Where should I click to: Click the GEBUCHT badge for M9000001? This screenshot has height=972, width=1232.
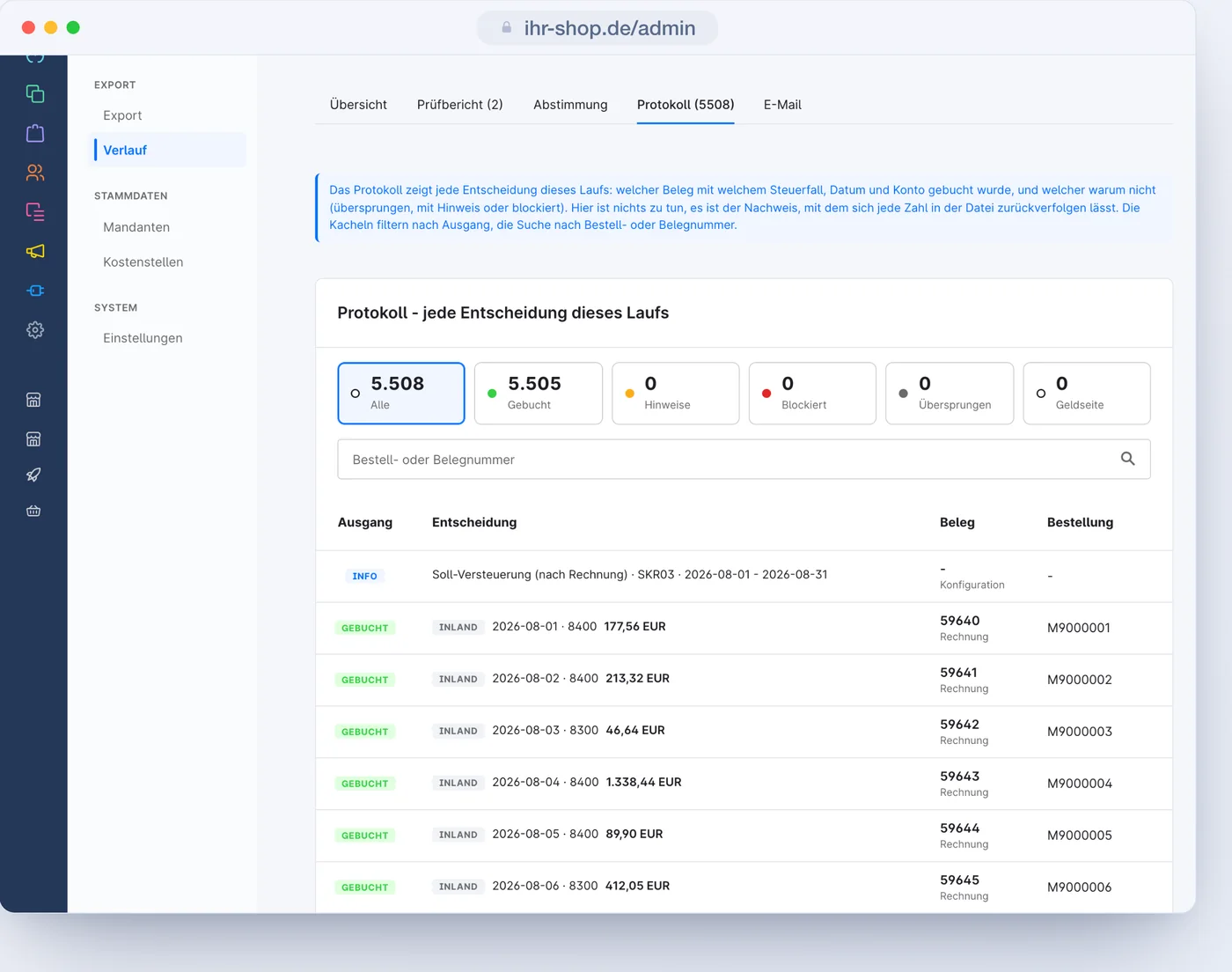click(x=365, y=628)
